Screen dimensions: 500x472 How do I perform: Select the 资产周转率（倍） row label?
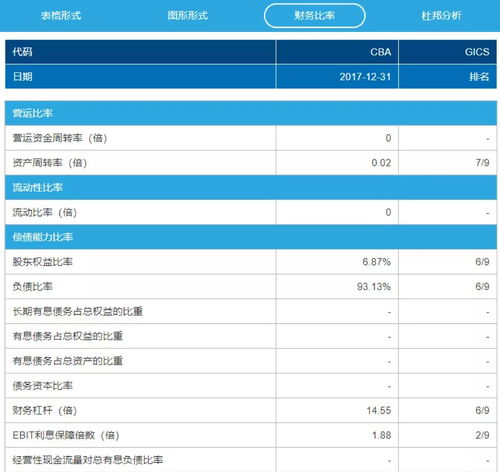coord(50,163)
